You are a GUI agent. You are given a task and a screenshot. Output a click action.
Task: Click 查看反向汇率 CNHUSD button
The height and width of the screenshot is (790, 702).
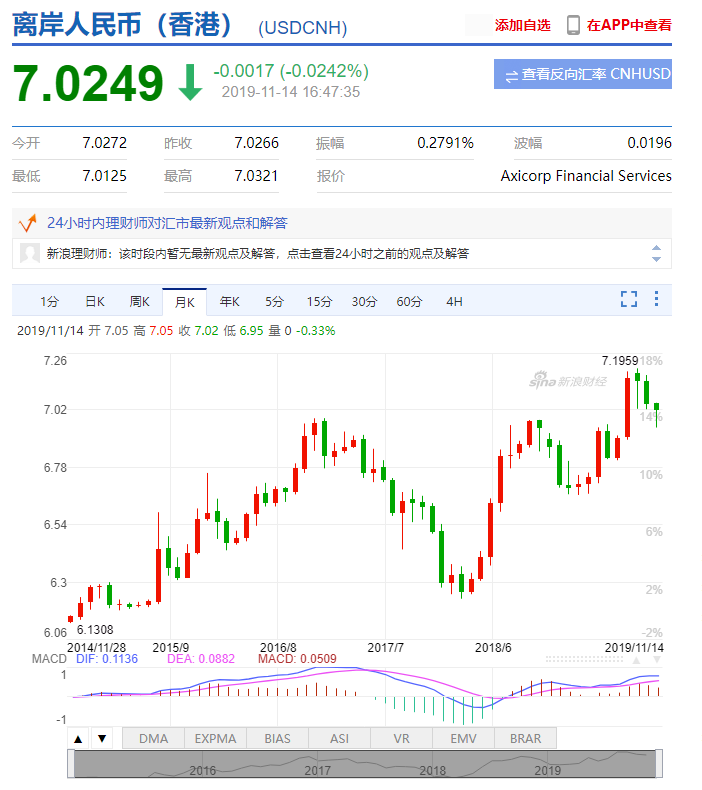[x=582, y=74]
